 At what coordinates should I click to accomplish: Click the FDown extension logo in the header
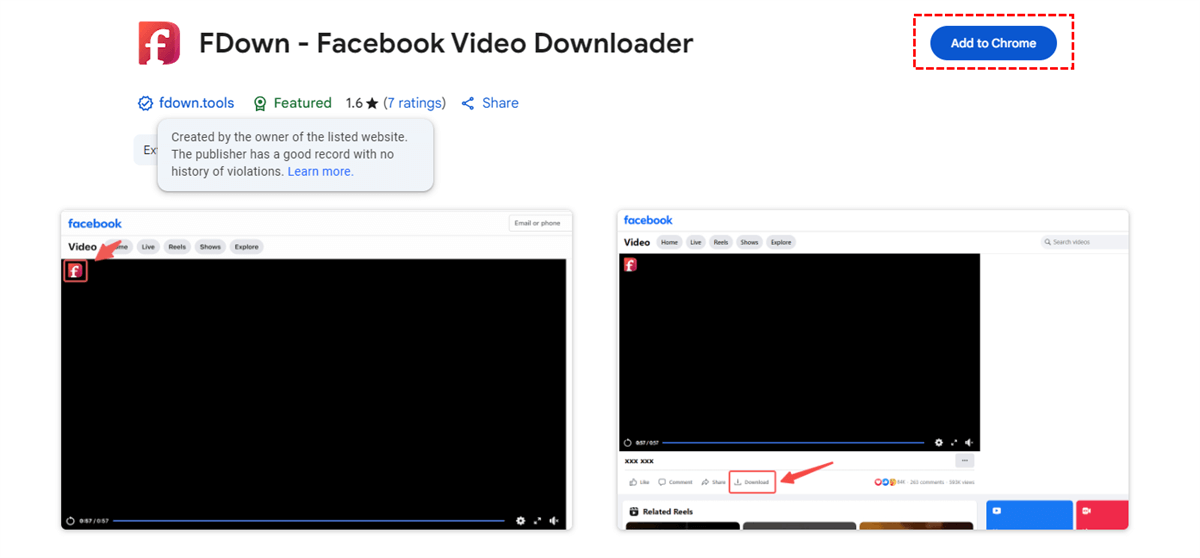coord(159,43)
